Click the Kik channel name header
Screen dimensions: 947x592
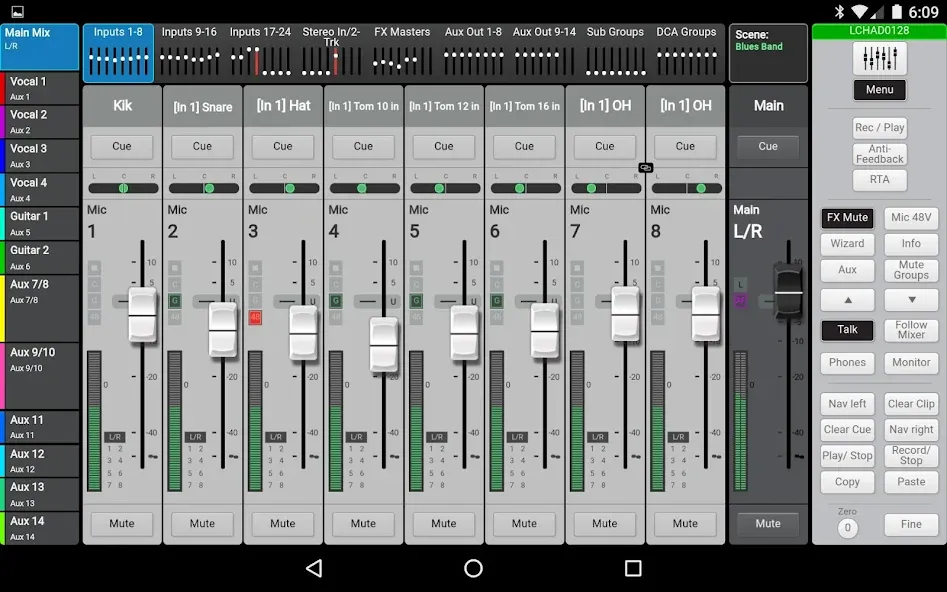pos(123,106)
